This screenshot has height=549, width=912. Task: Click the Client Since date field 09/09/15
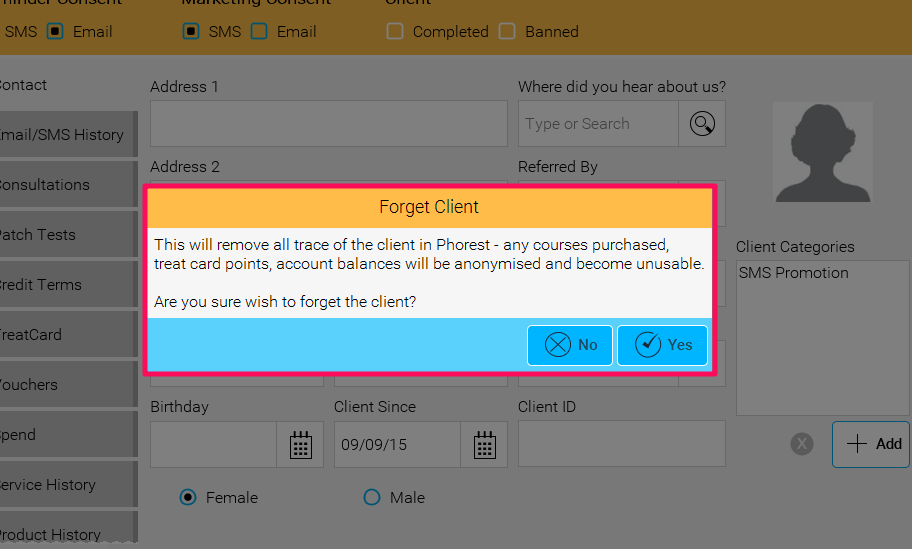pyautogui.click(x=397, y=445)
